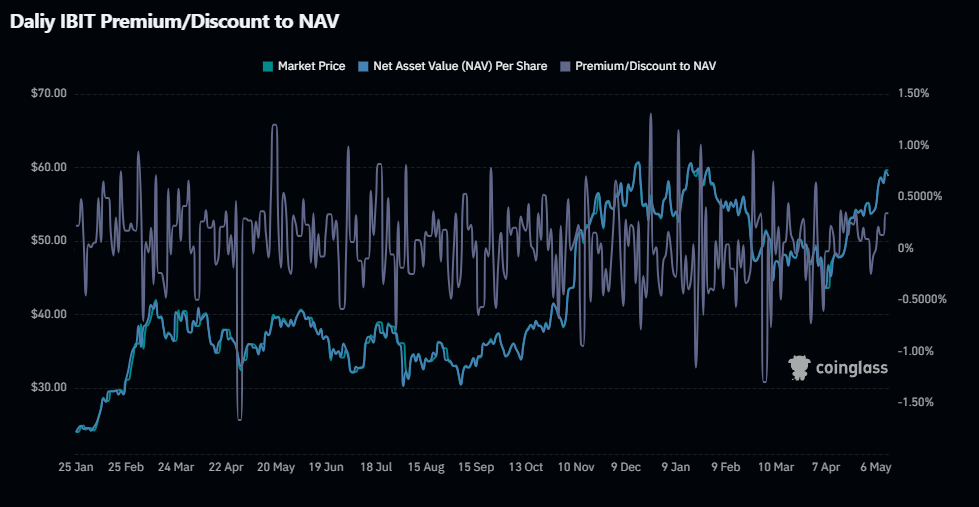Click the 24 Mar date label

point(175,467)
